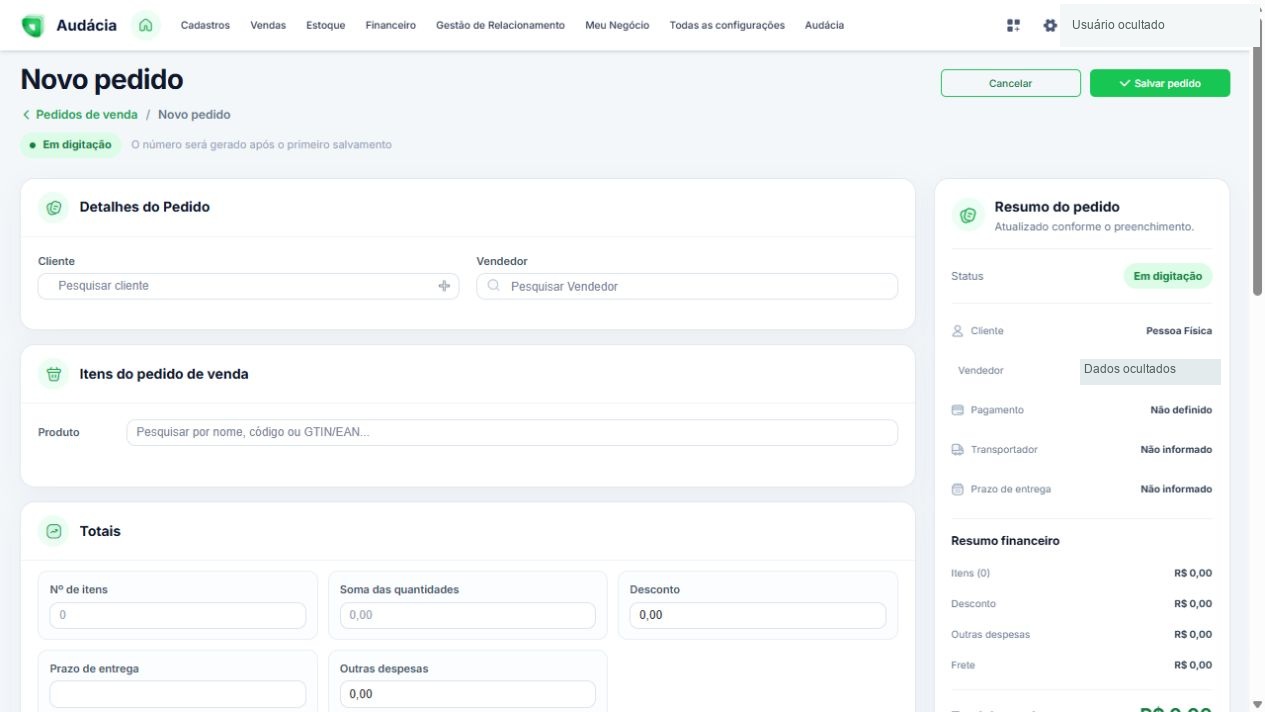Screen dimensions: 1265x712
Task: Open the Cadastros menu
Action: [x=205, y=25]
